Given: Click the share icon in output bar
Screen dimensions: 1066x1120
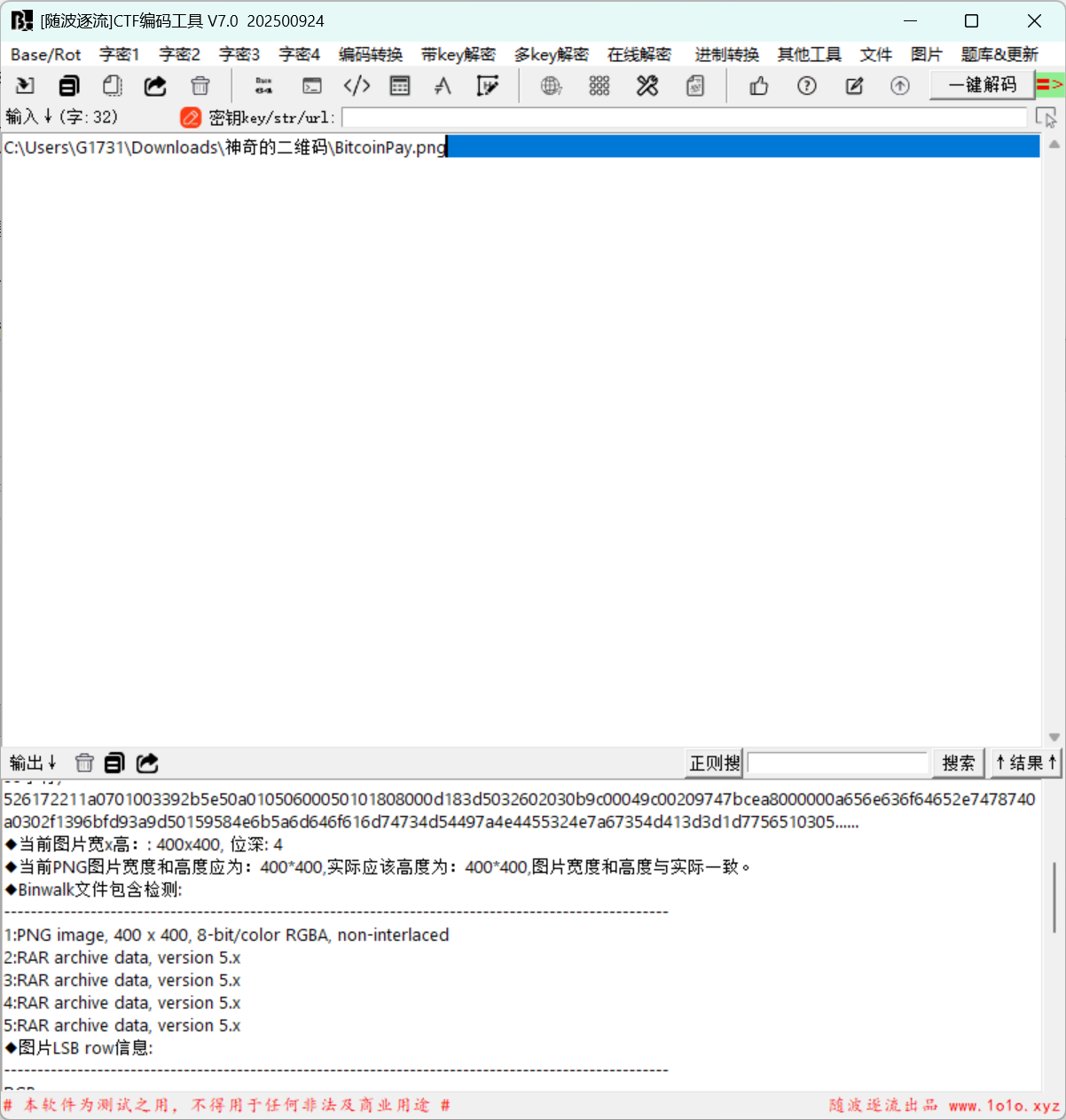Looking at the screenshot, I should [147, 763].
